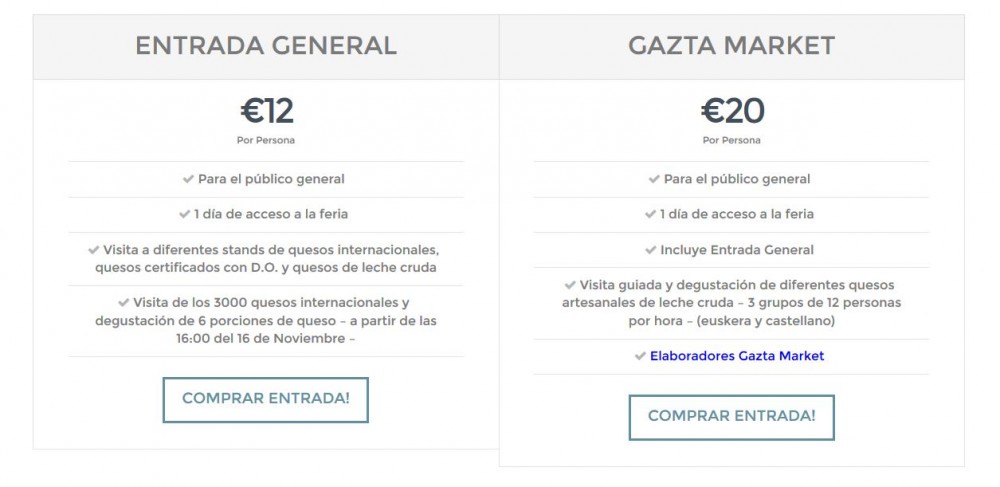Open the Elaboradores Gazta Market link
This screenshot has height=487, width=1000.
[737, 356]
